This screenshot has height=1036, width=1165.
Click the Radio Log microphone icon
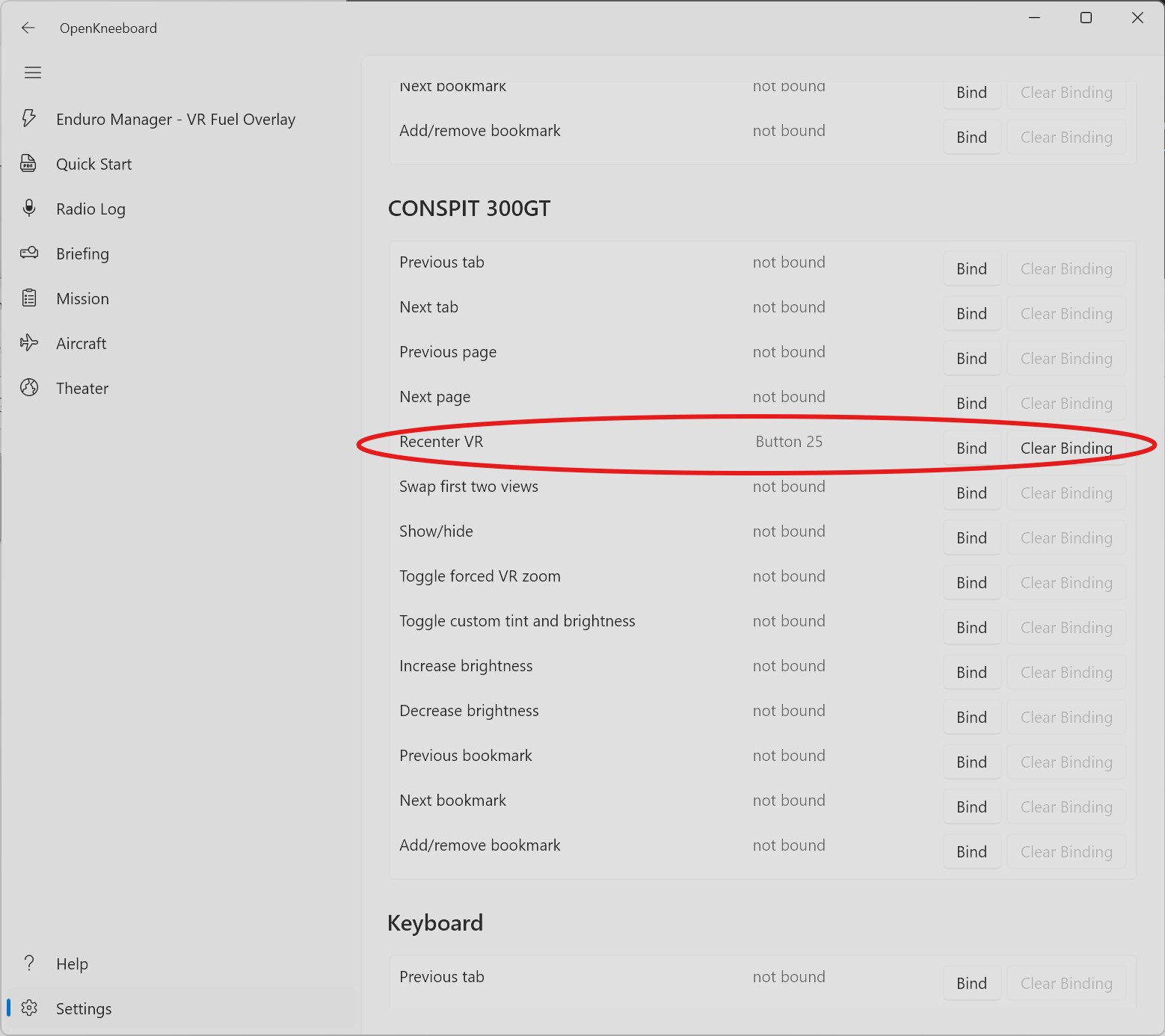pos(29,209)
